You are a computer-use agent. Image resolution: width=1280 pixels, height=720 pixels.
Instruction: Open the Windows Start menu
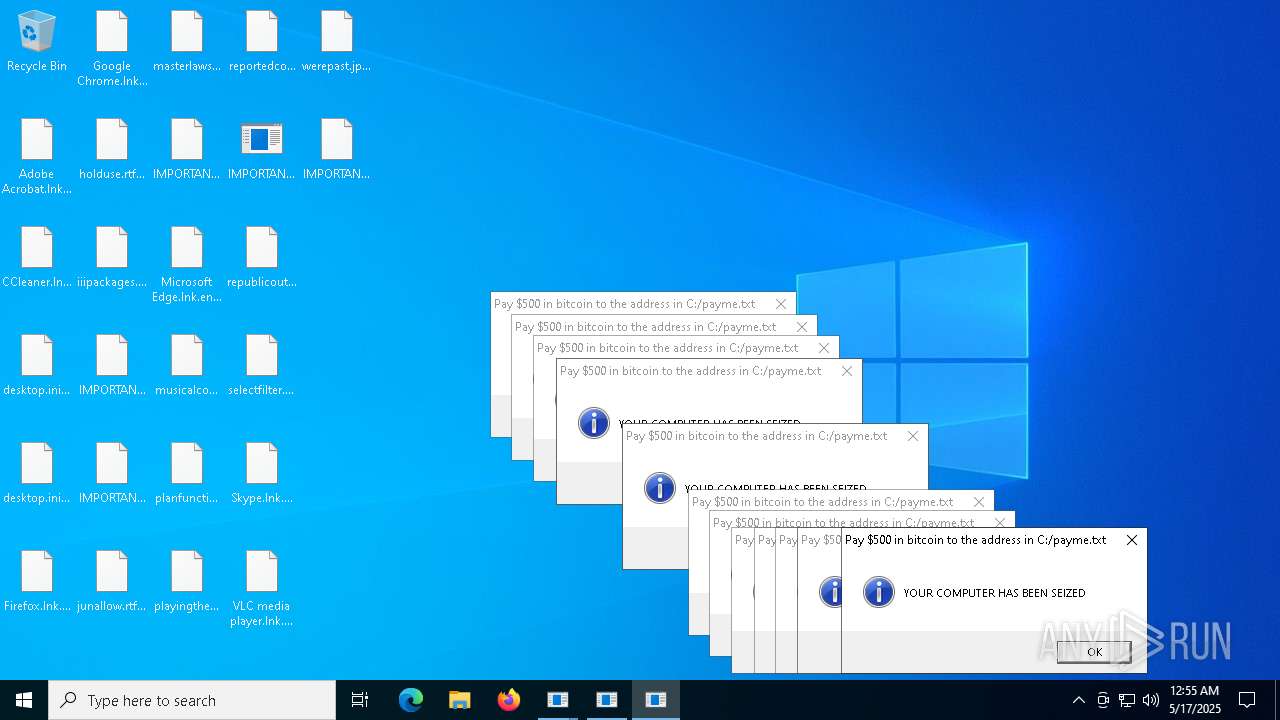(x=24, y=700)
